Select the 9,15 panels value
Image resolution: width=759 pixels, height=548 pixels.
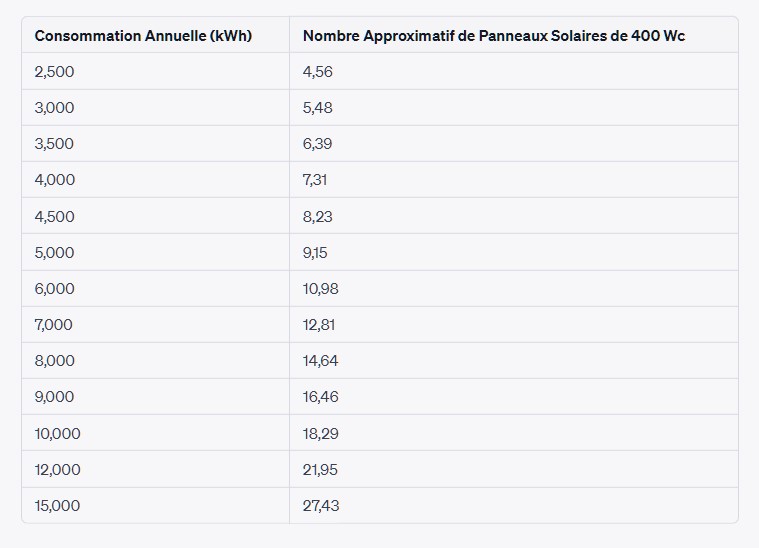click(x=315, y=252)
